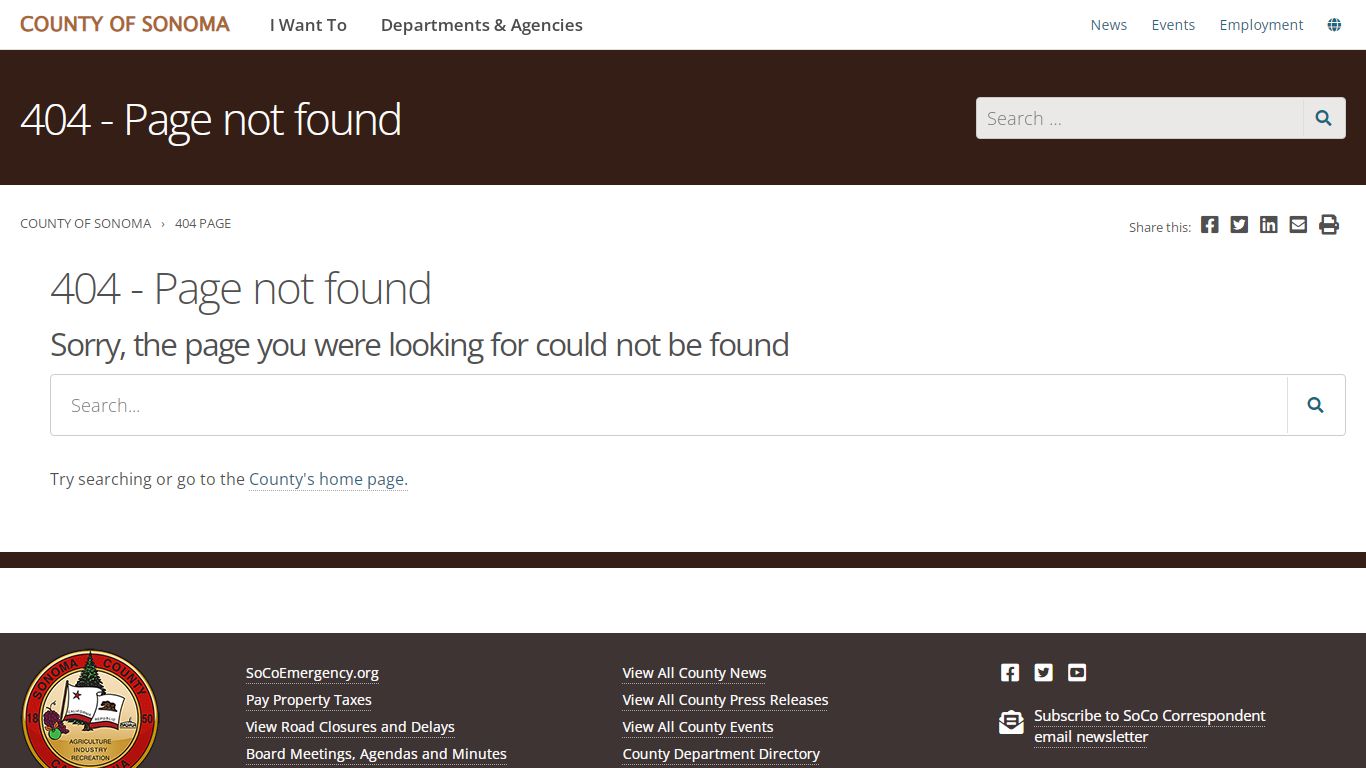Click COUNTY OF SONOMA breadcrumb link
This screenshot has width=1366, height=768.
coord(86,223)
